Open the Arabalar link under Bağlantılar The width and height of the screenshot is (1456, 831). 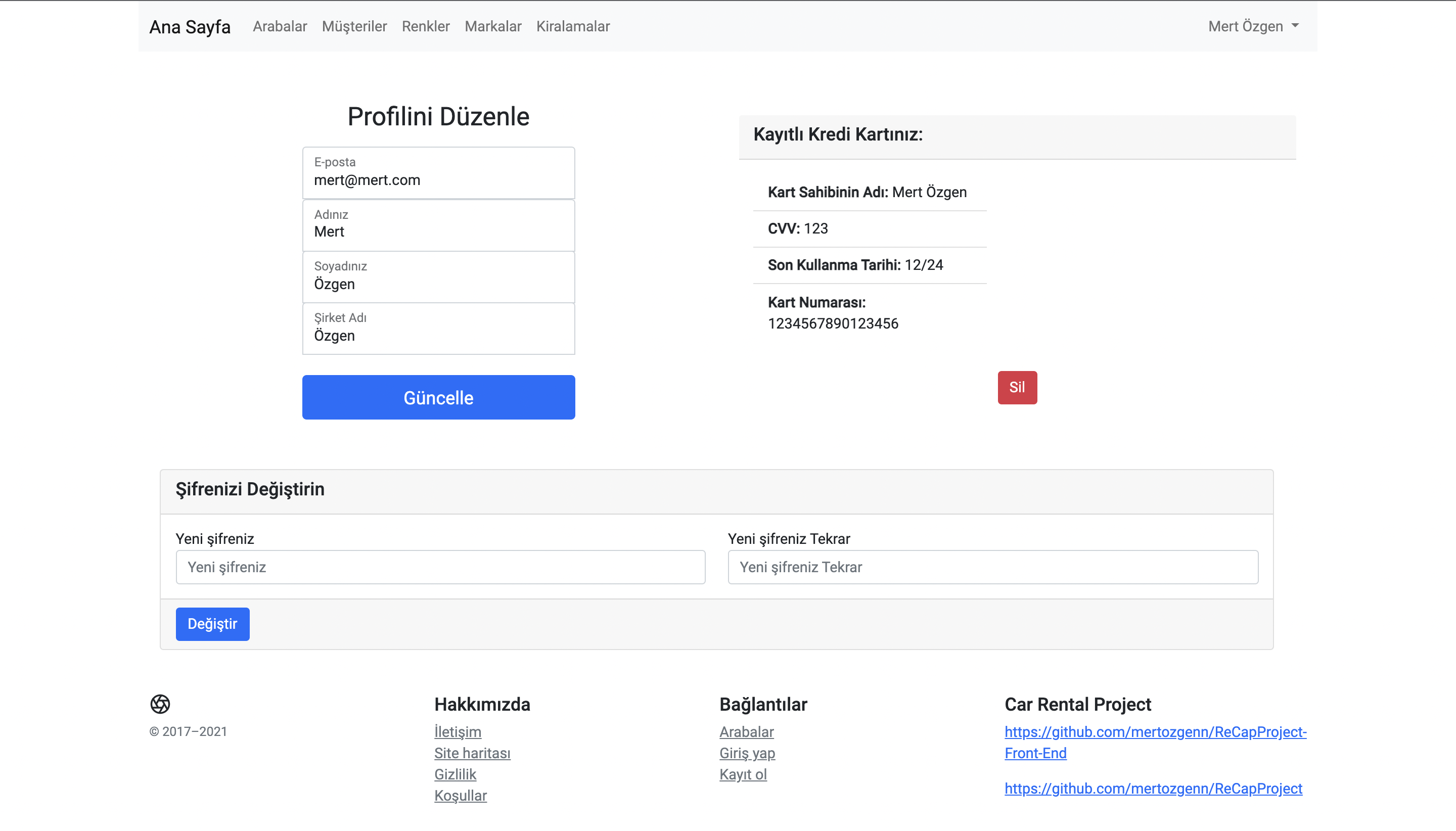(x=747, y=732)
